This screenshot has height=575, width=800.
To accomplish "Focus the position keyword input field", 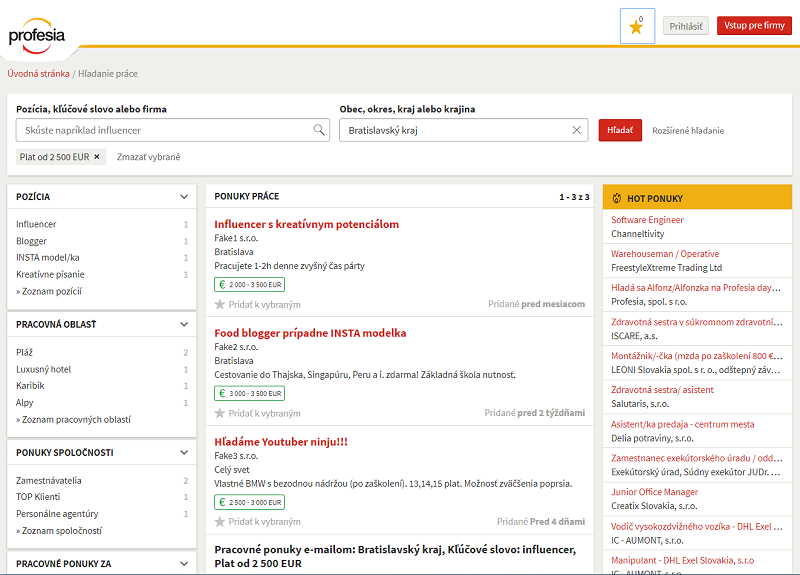I will [x=165, y=130].
